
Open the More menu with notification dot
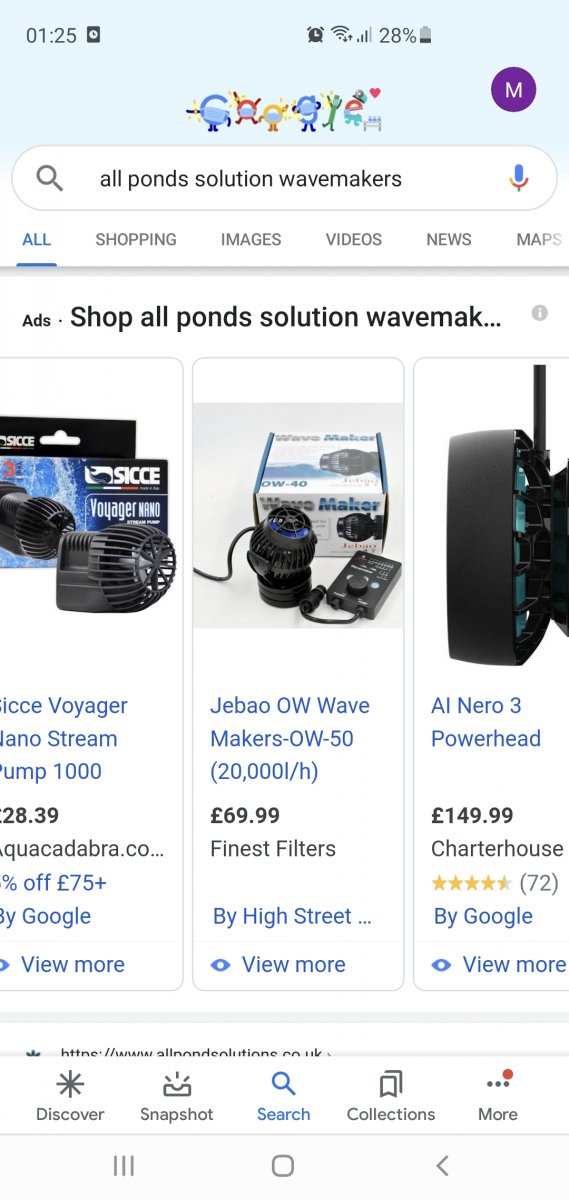[498, 1097]
